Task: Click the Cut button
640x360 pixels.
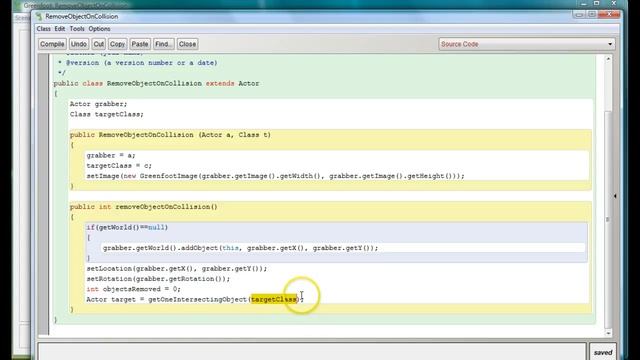Action: coord(98,44)
